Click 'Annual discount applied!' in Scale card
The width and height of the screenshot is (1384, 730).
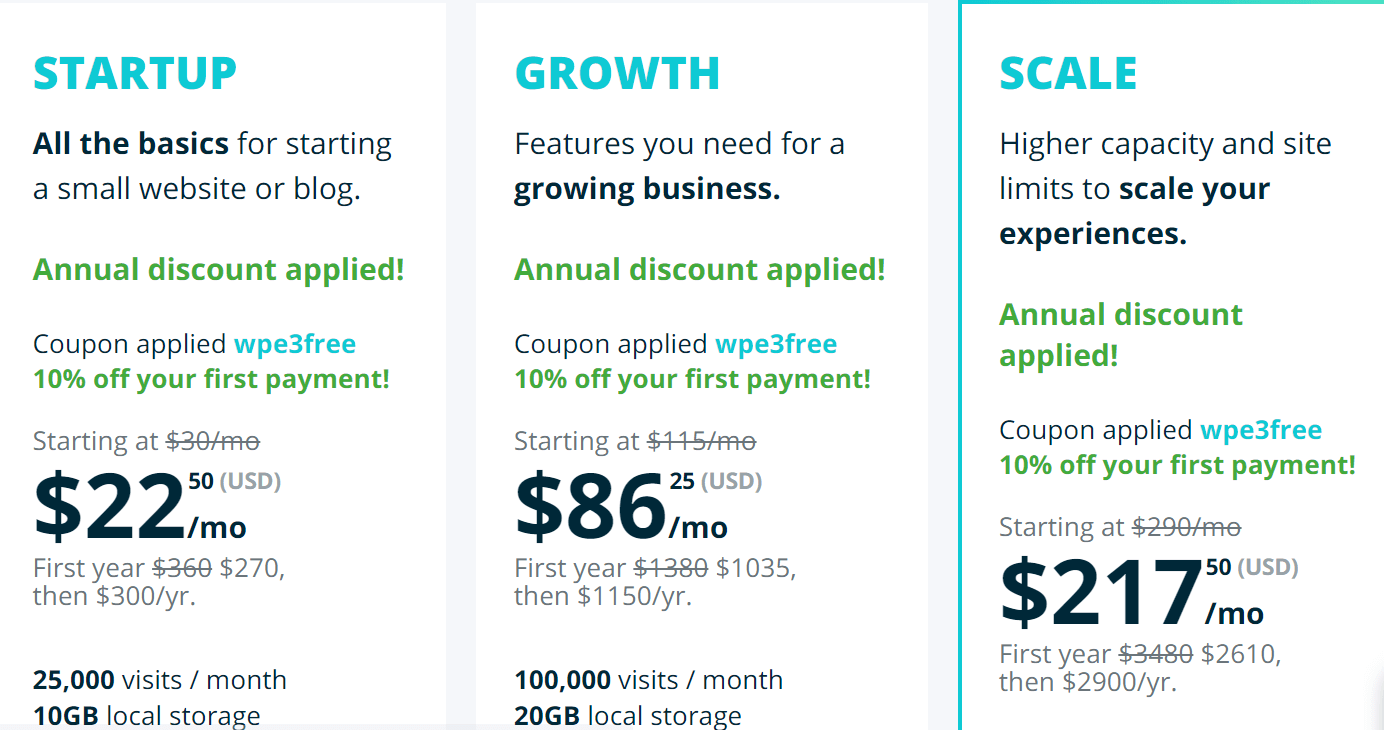tap(1121, 335)
